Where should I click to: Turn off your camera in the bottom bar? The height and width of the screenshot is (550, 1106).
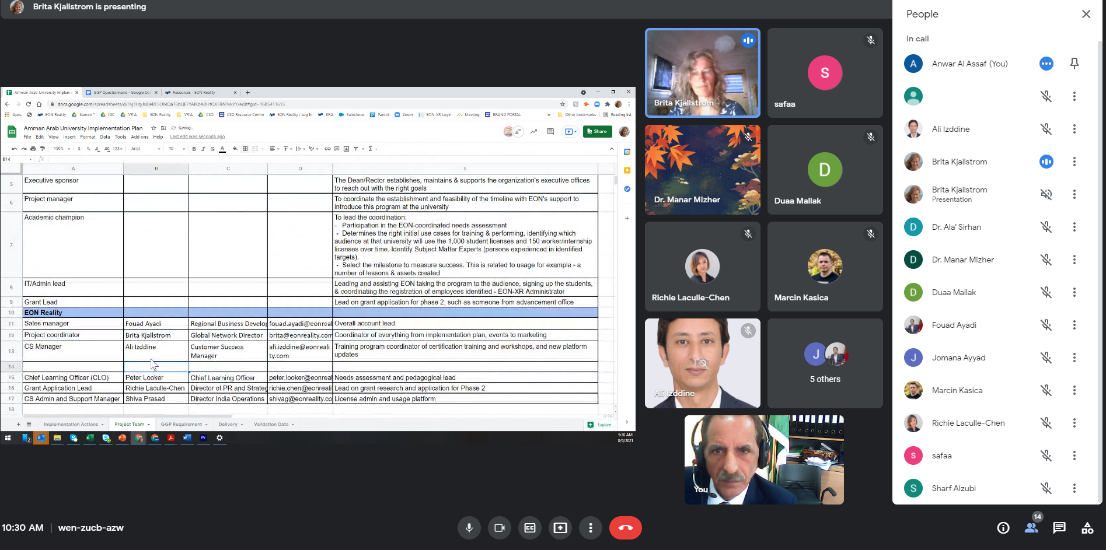point(499,527)
